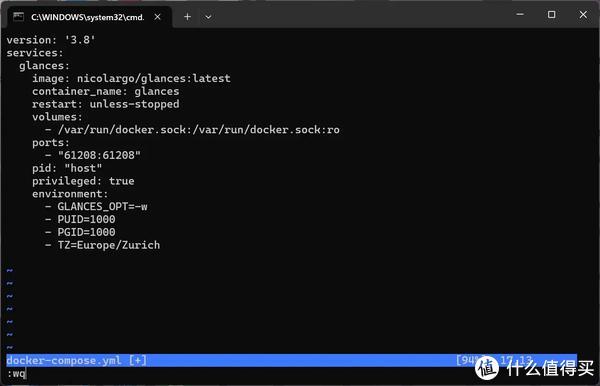Click the "TZ=Europe/Zurich" line
Screen dimensions: 600x386
[102, 245]
